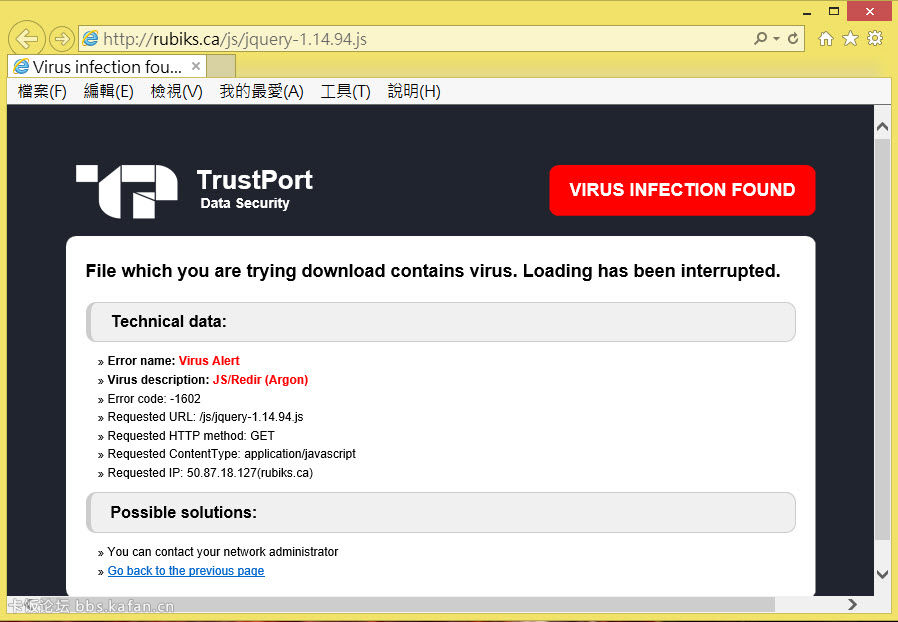Open a new blank tab
The image size is (898, 622).
222,67
